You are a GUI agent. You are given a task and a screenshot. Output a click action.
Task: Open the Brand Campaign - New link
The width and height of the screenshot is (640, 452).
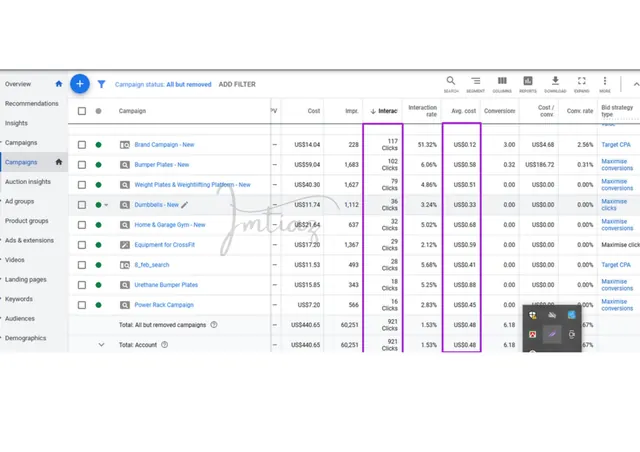pyautogui.click(x=164, y=145)
